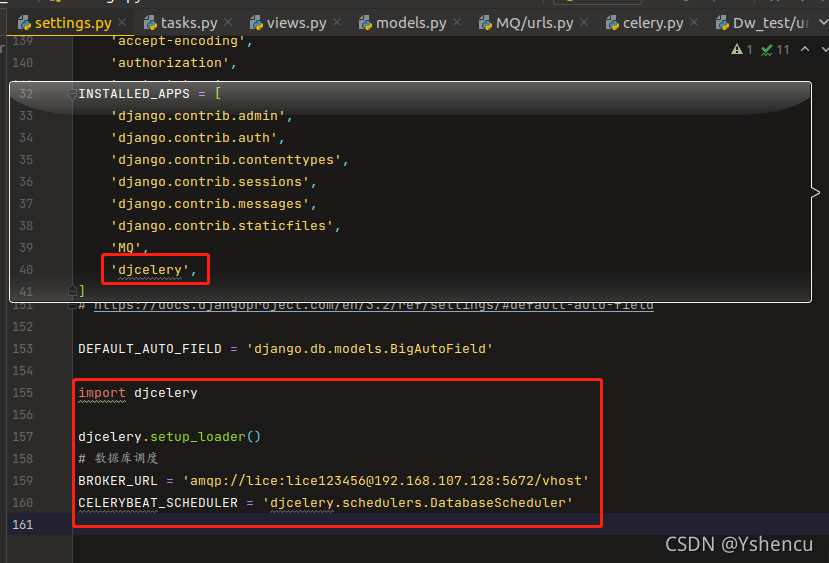Open the Dw_test/urls tab
The width and height of the screenshot is (829, 563).
coord(763,23)
